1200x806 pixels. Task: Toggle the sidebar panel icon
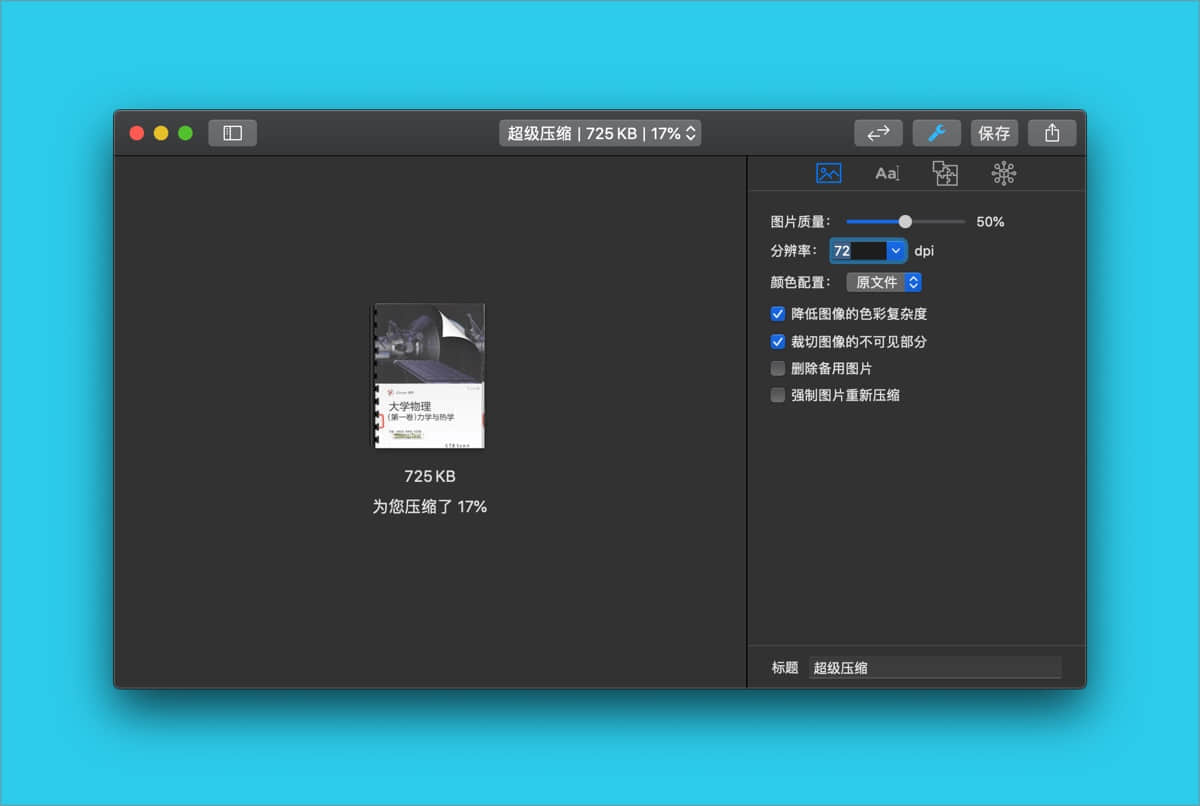click(232, 133)
